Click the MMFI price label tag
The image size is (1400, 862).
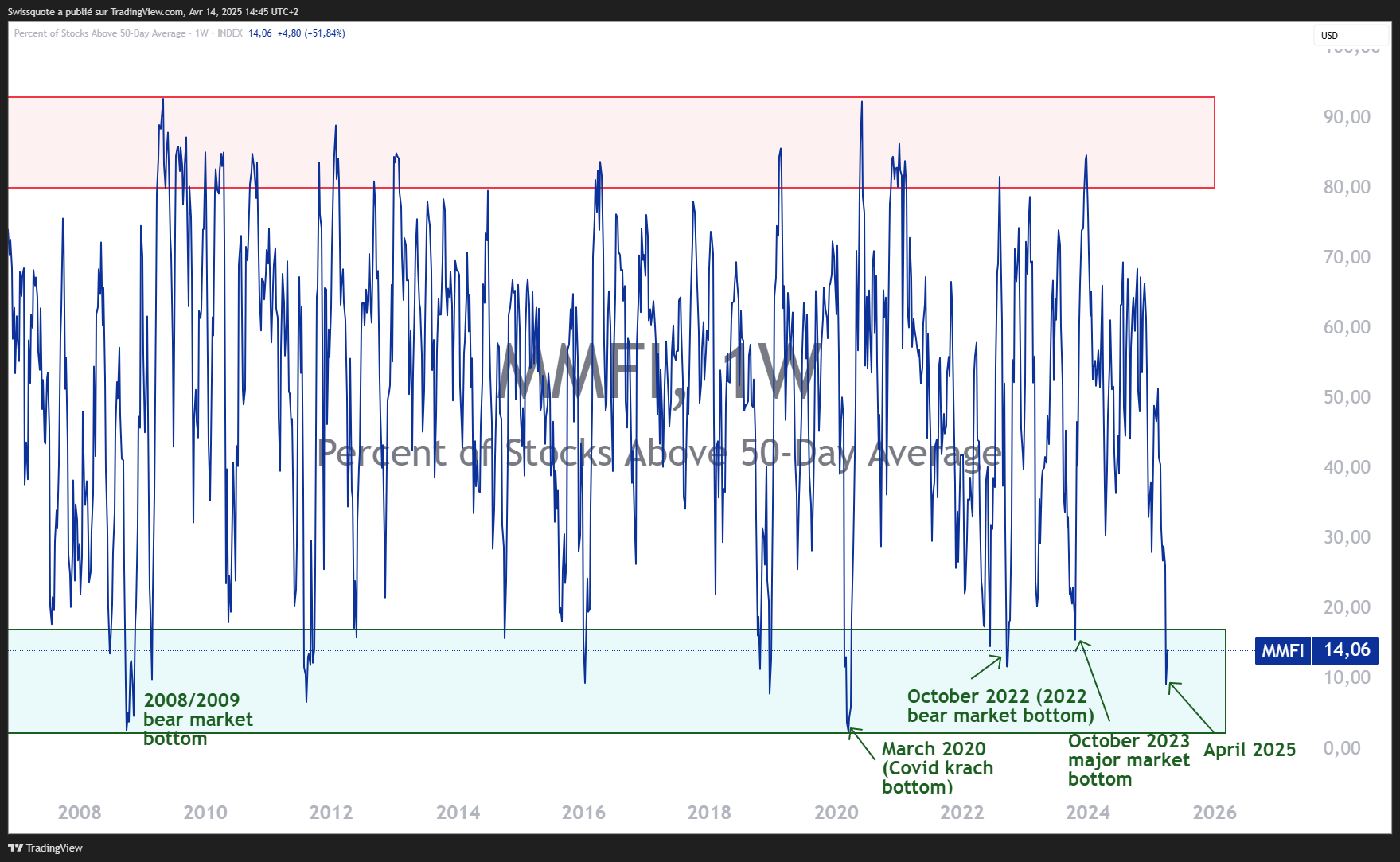1282,650
